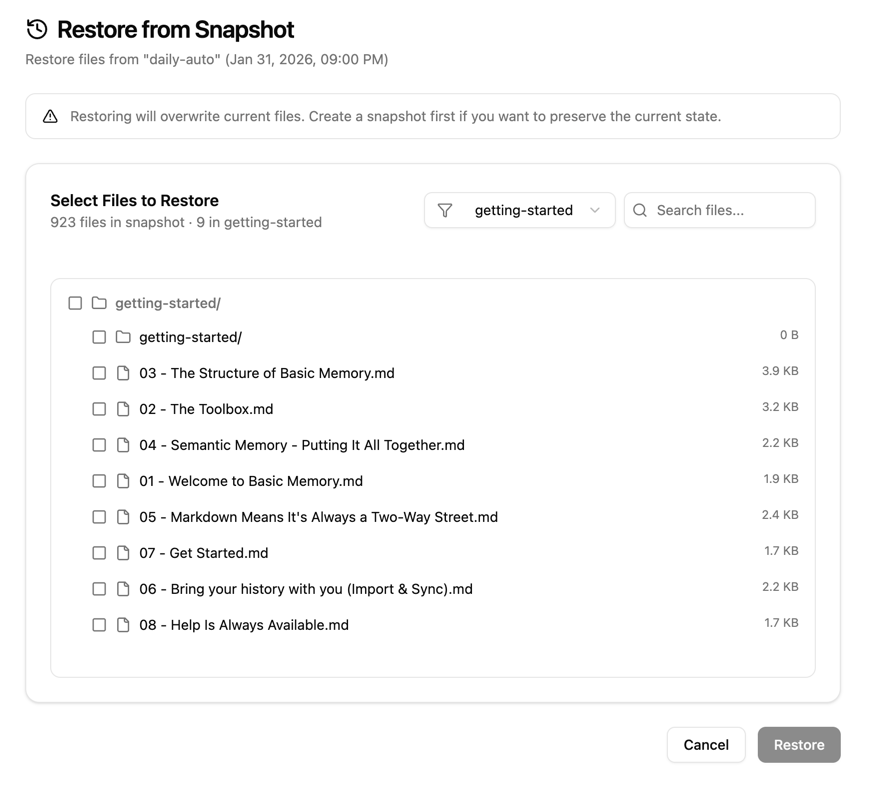The image size is (879, 789).
Task: Toggle the root getting-started/ folder checkbox
Action: click(75, 302)
